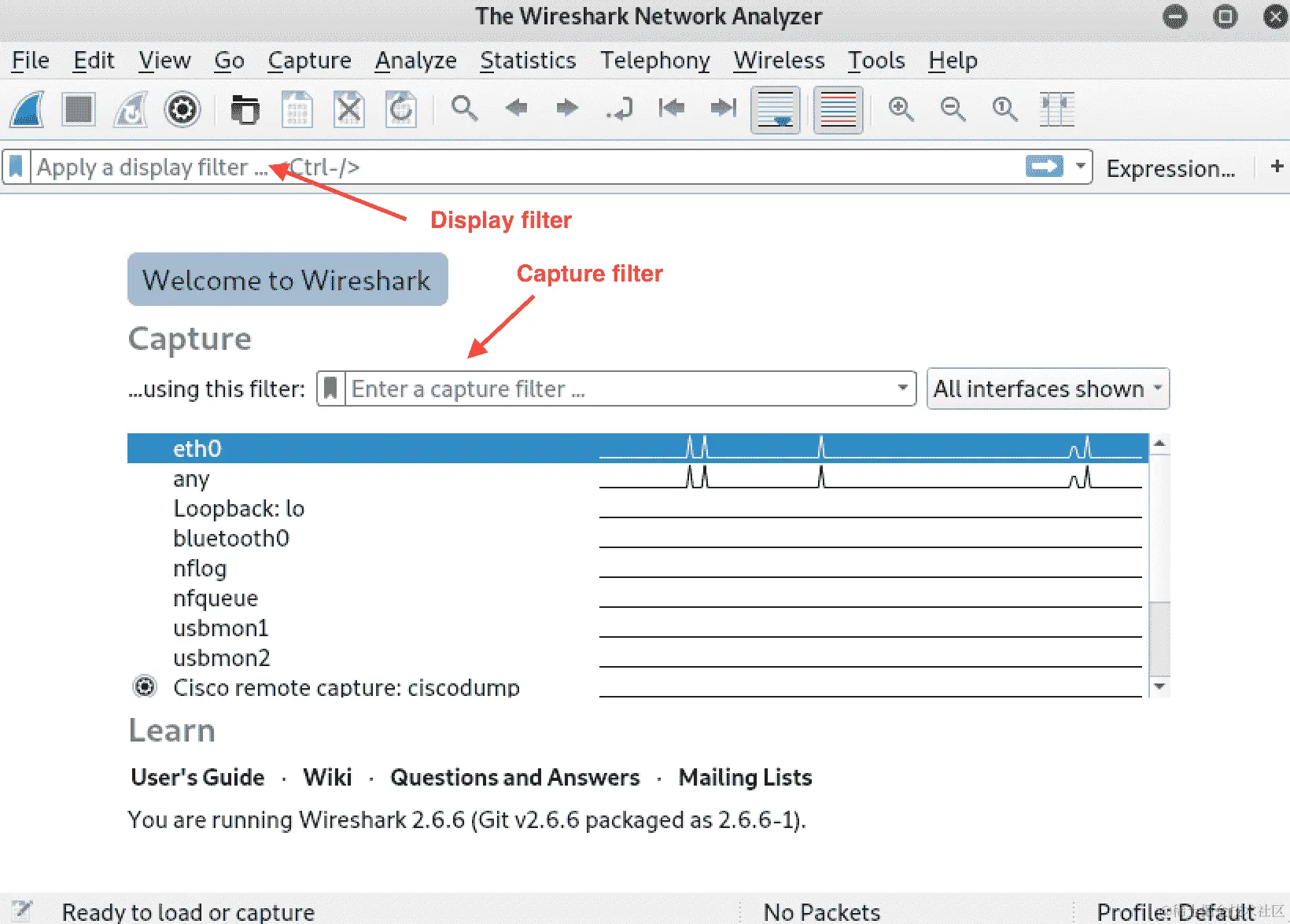The width and height of the screenshot is (1290, 924).
Task: Select the Loopback: lo interface
Action: (637, 508)
